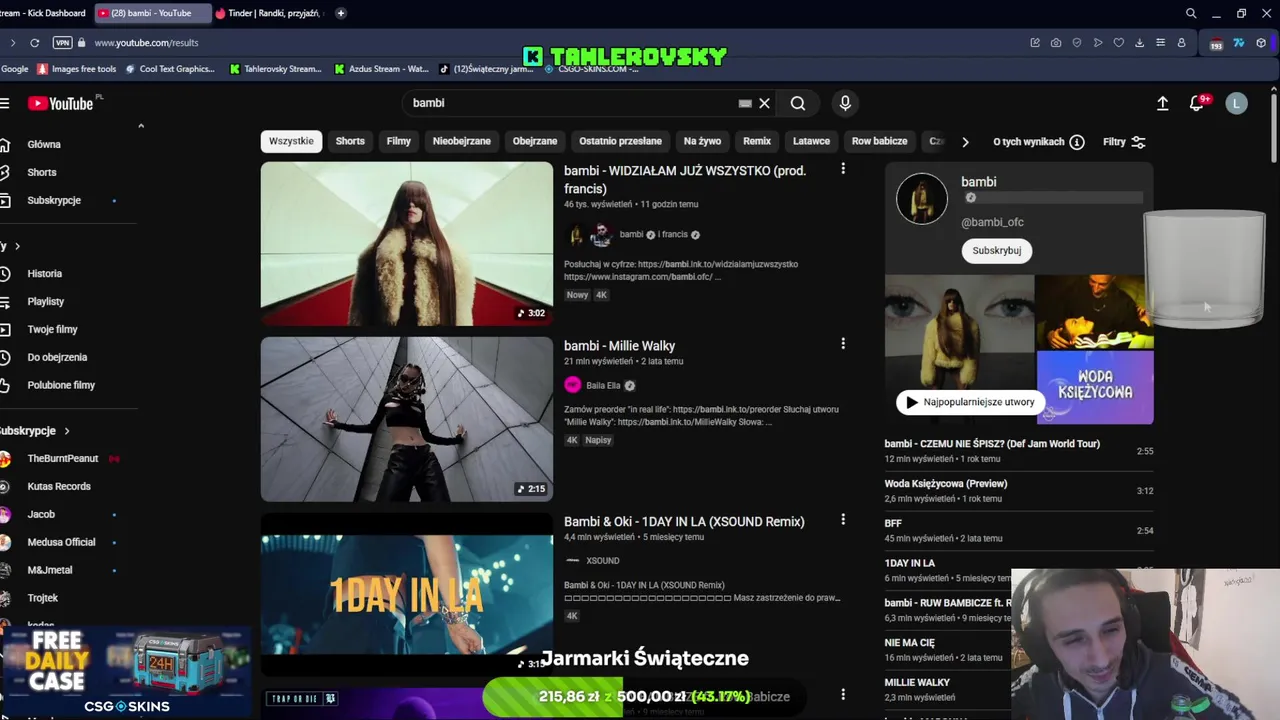The image size is (1280, 720).
Task: Open the ad blocker shield icon
Action: (x=1077, y=43)
